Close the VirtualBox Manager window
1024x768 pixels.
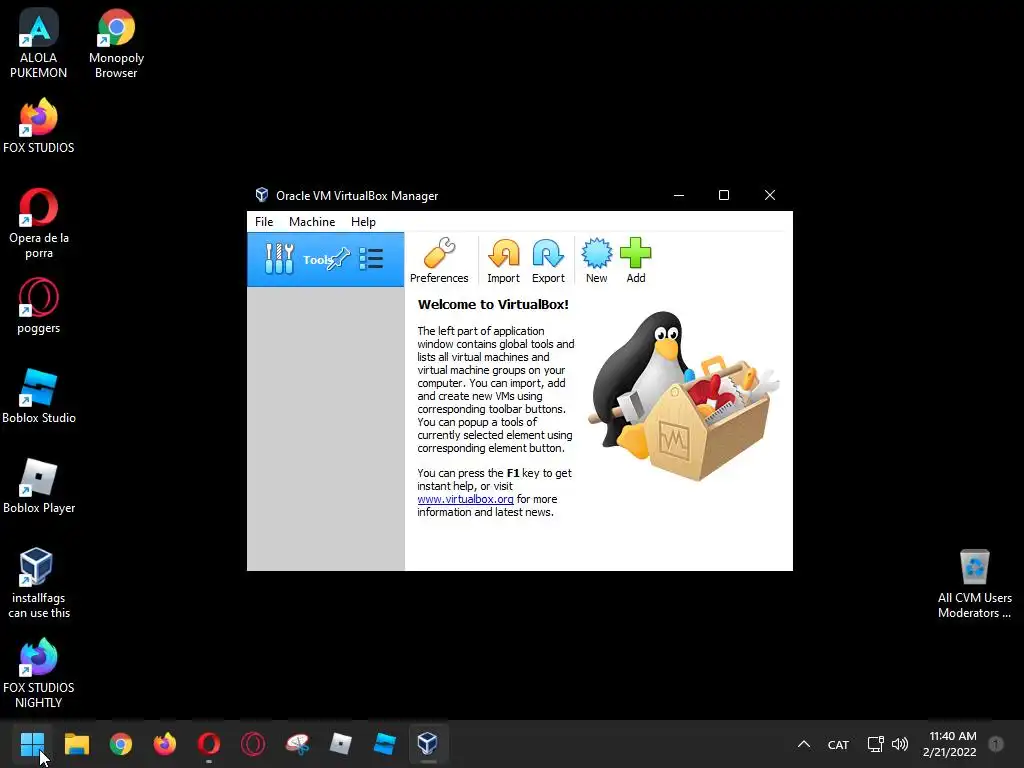pos(770,195)
